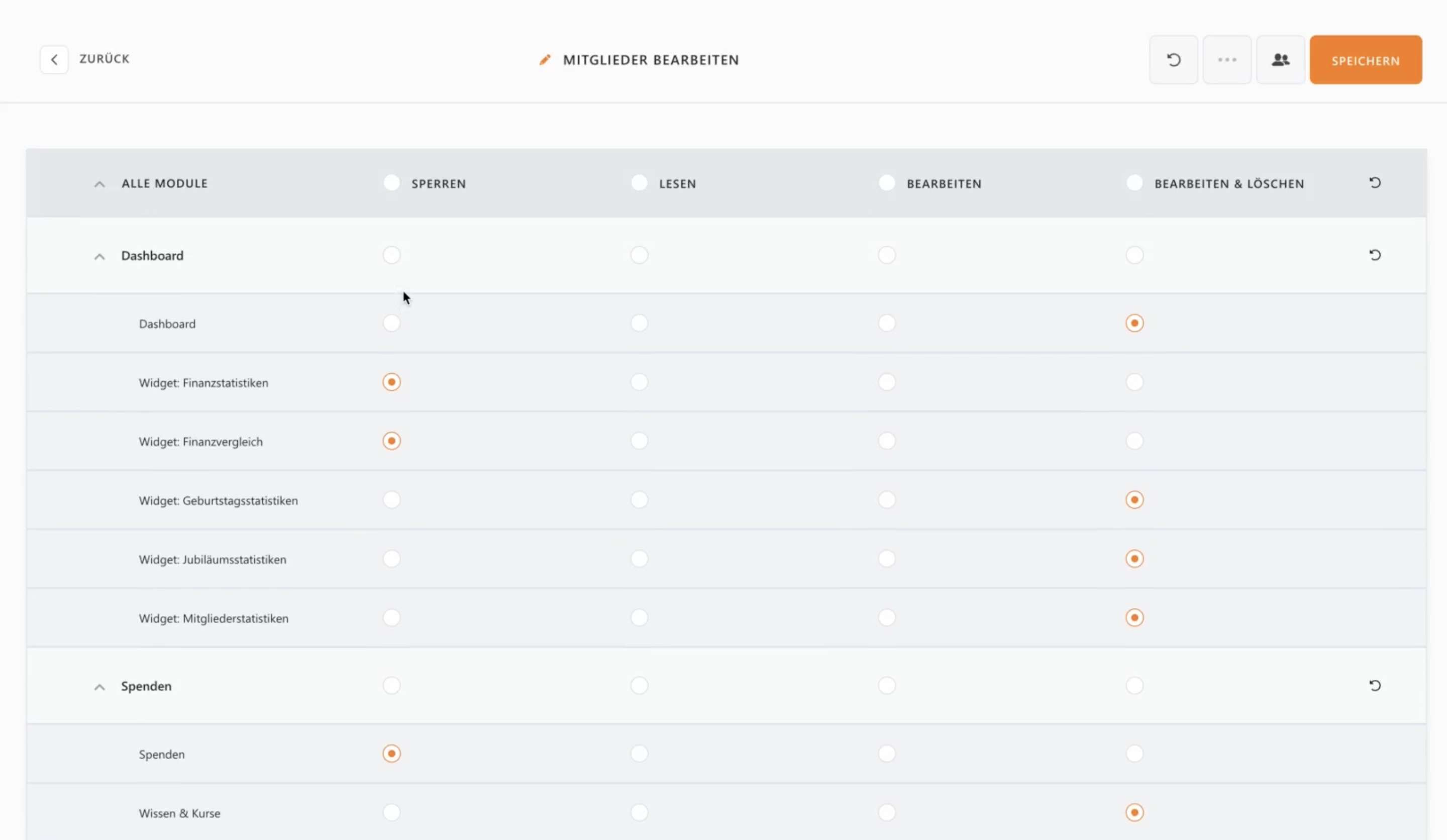
Task: Set Widget: Jubiläumsstatistiken to Bearbeiten
Action: [887, 559]
